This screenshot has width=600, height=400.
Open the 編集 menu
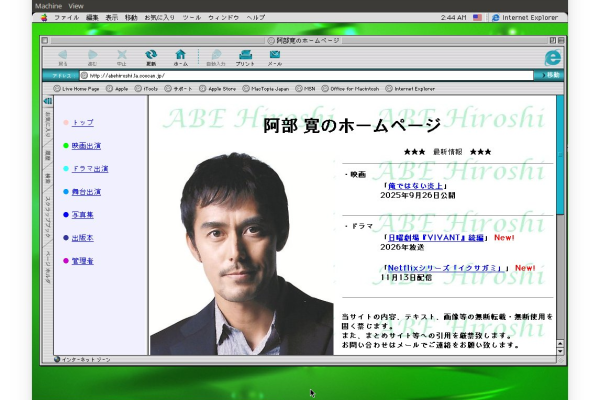click(x=92, y=17)
